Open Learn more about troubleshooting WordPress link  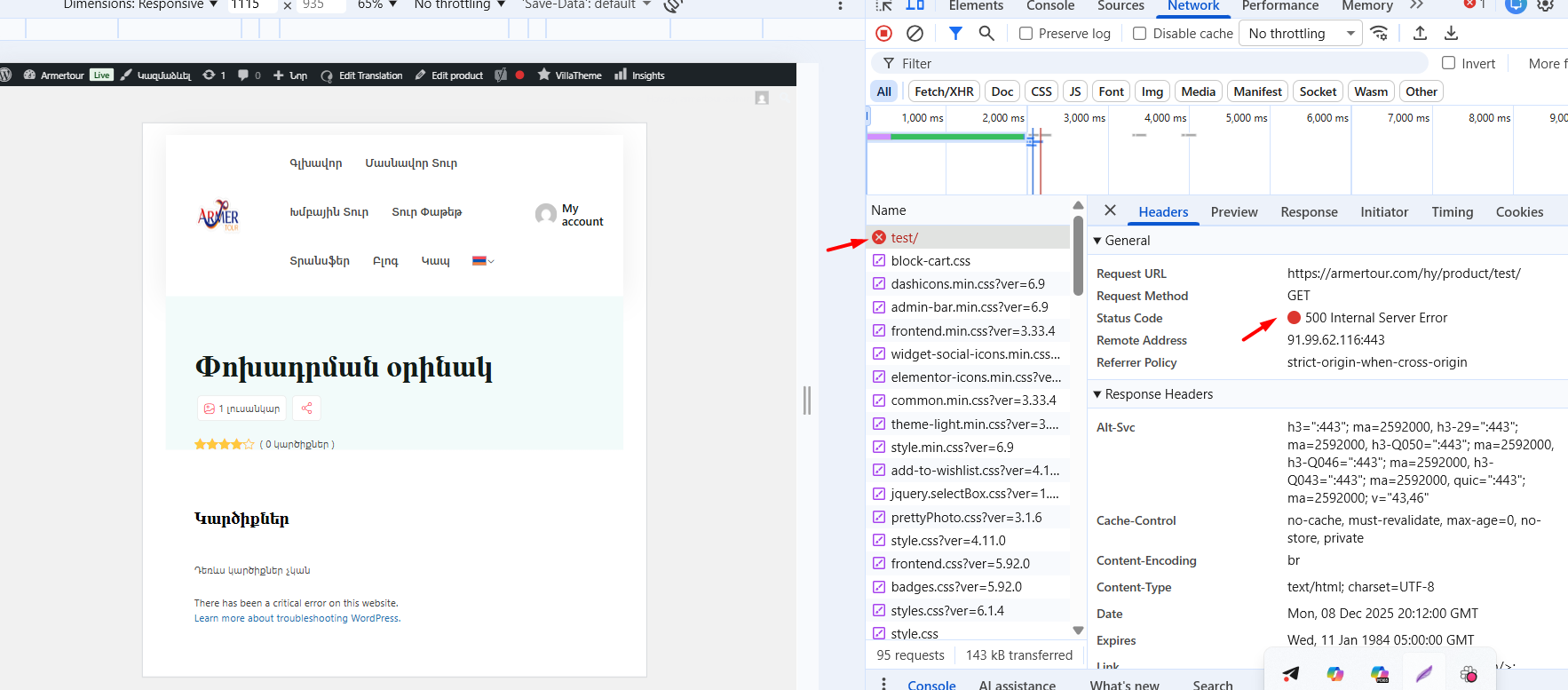tap(297, 619)
